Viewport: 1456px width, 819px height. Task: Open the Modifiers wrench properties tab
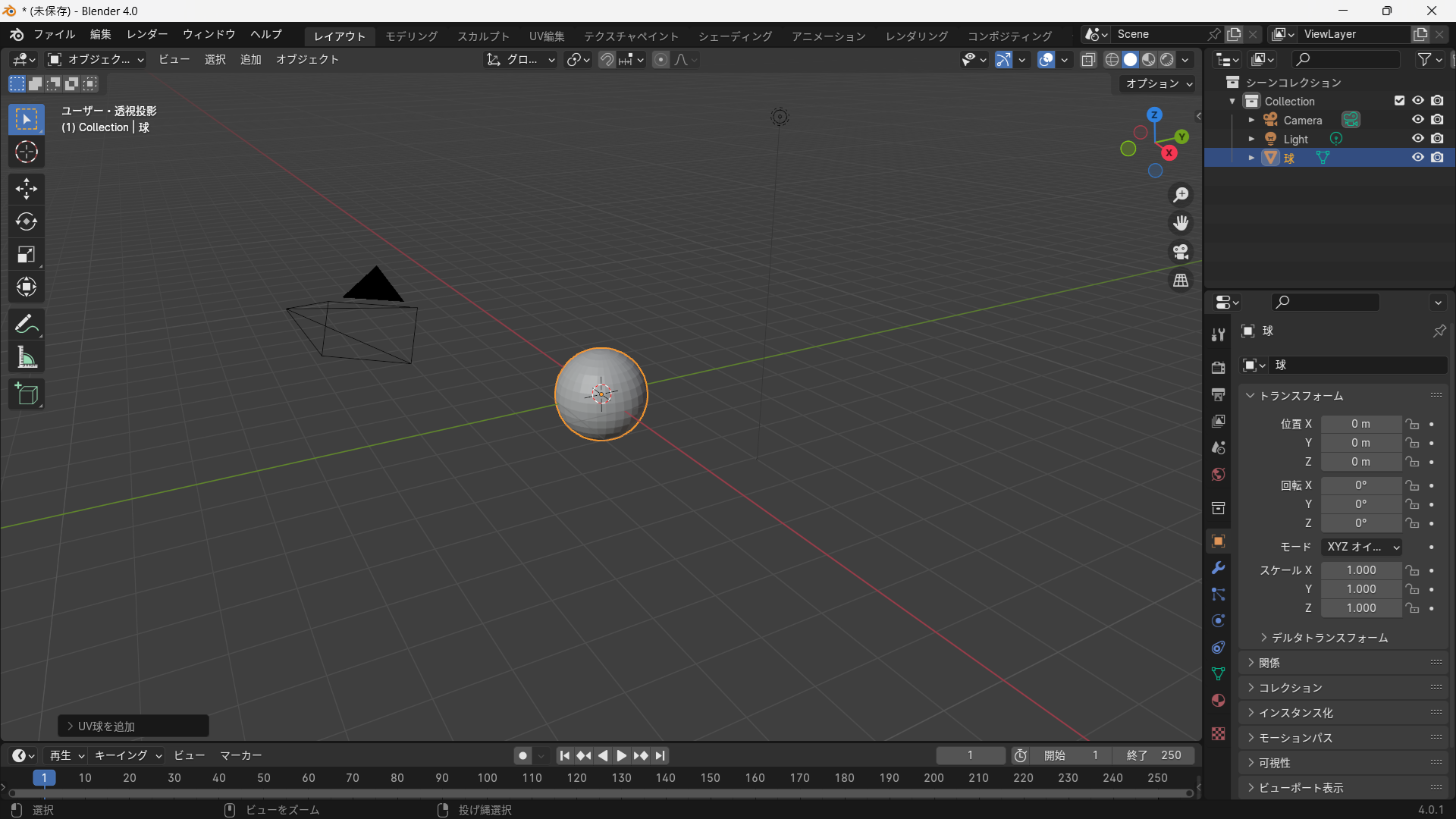pos(1219,568)
